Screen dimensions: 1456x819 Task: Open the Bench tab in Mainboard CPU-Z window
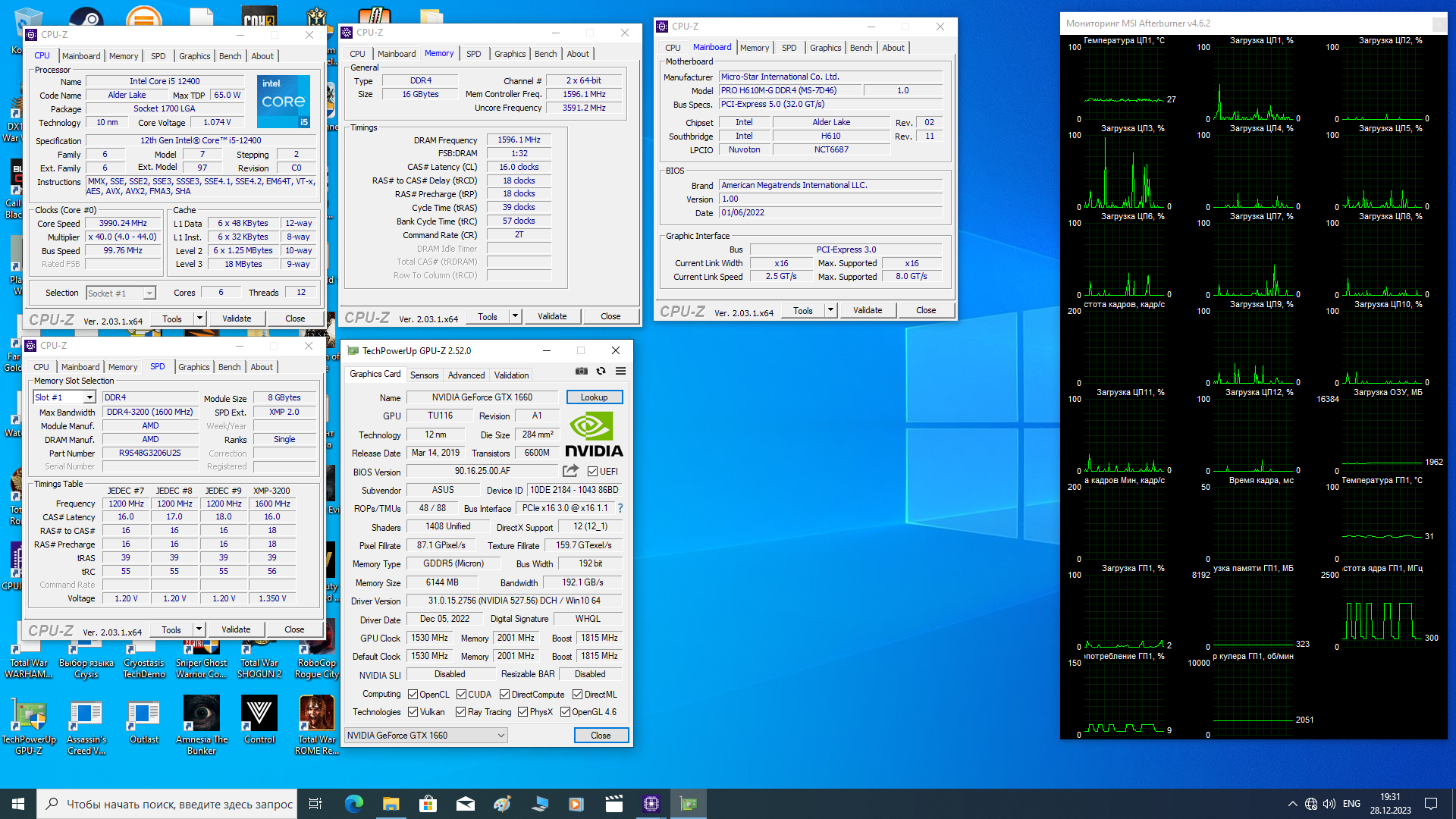[861, 48]
